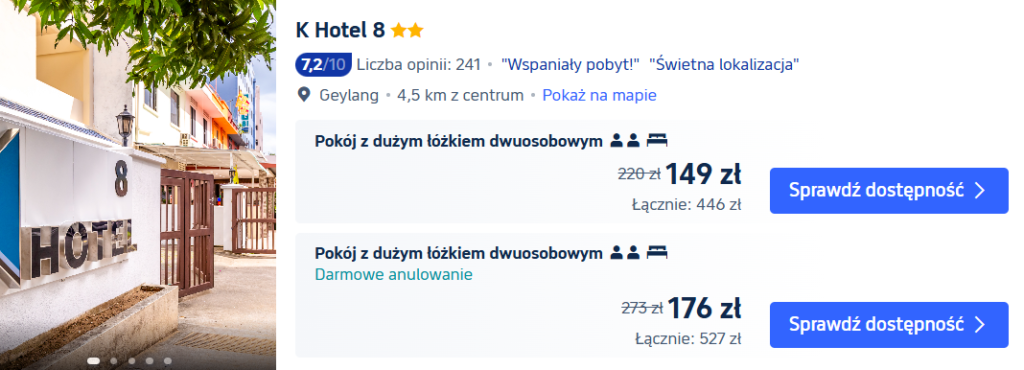Click the bed icon in first room row
Screen dimensions: 1024x370
[x=657, y=140]
